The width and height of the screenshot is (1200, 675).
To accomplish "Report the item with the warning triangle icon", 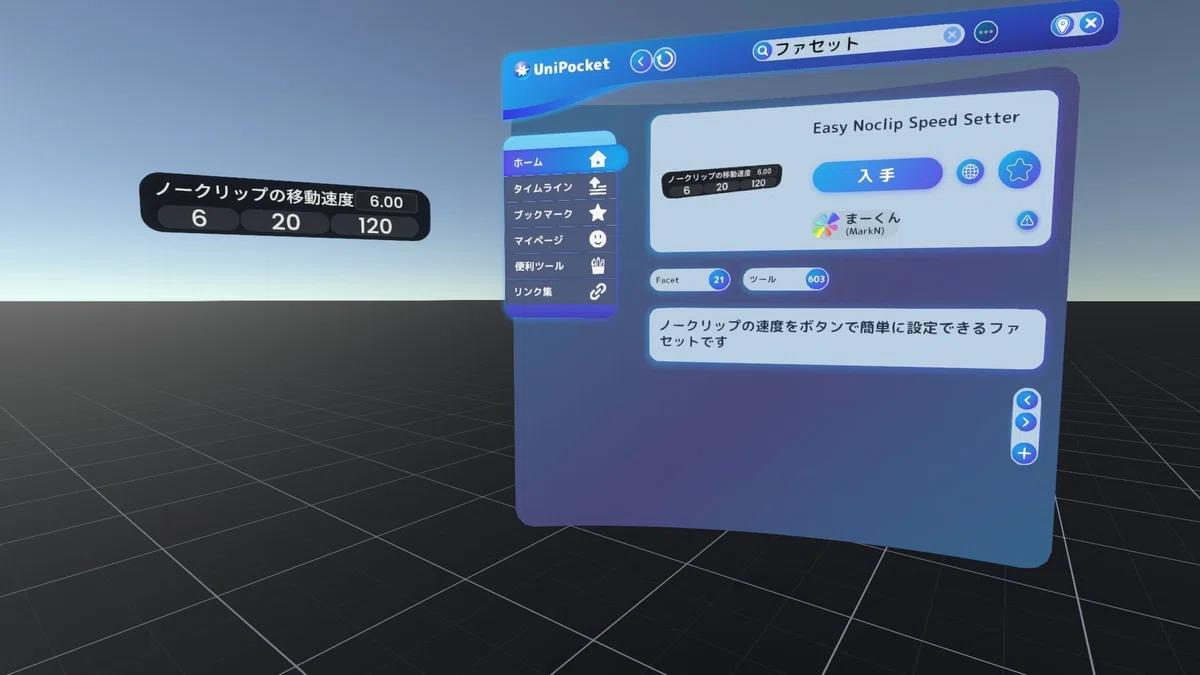I will [x=1027, y=221].
